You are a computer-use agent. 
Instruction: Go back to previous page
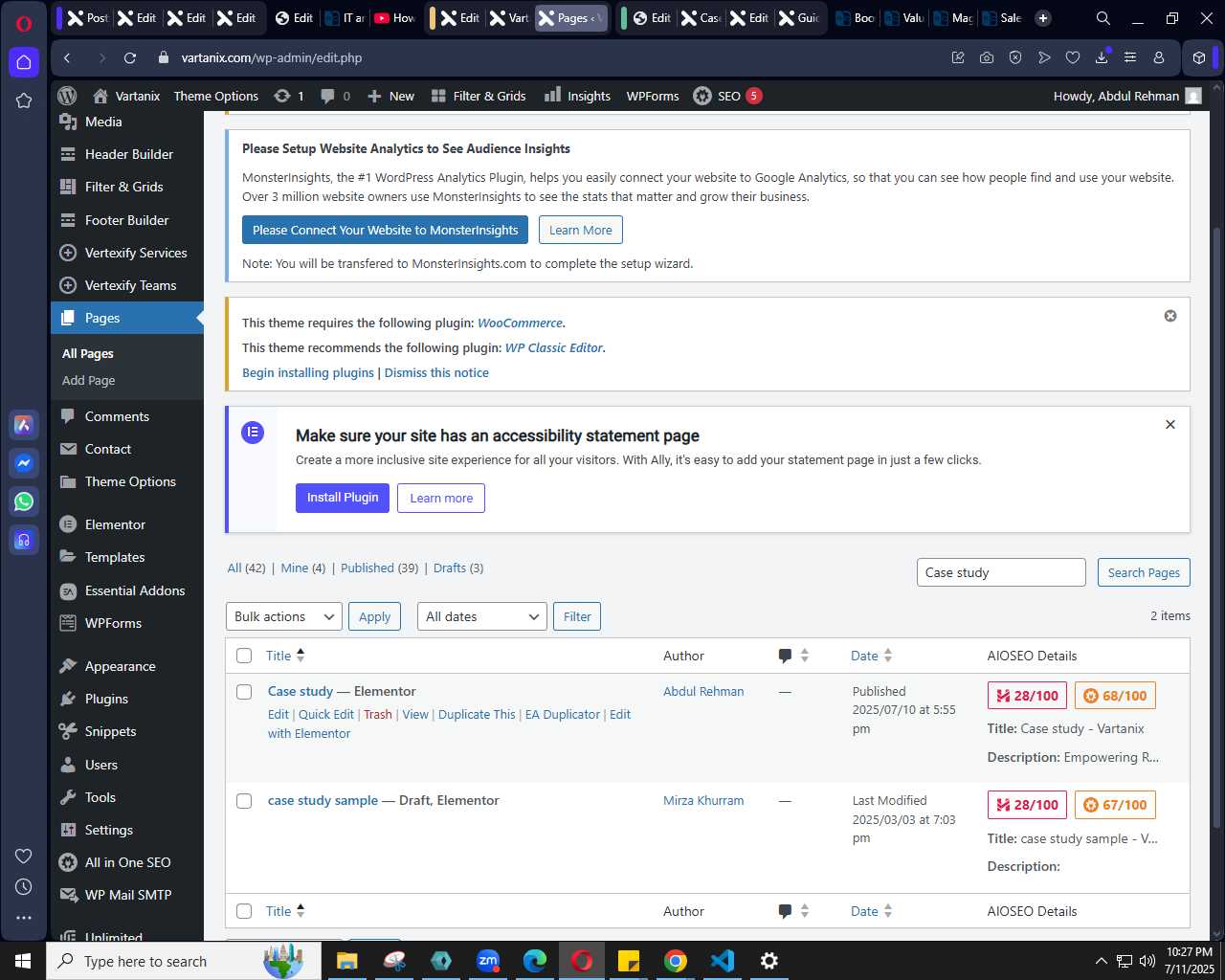(67, 58)
